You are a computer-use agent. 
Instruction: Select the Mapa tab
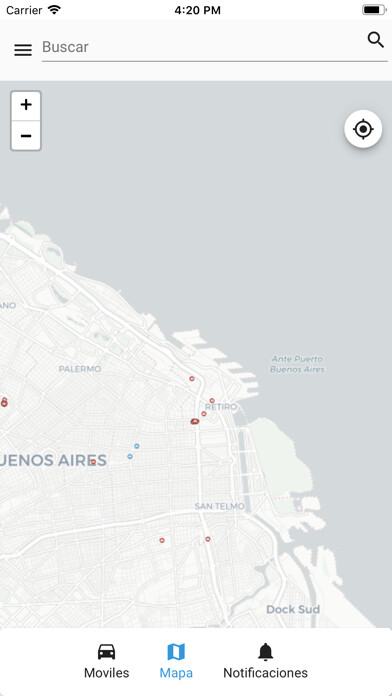(x=176, y=661)
